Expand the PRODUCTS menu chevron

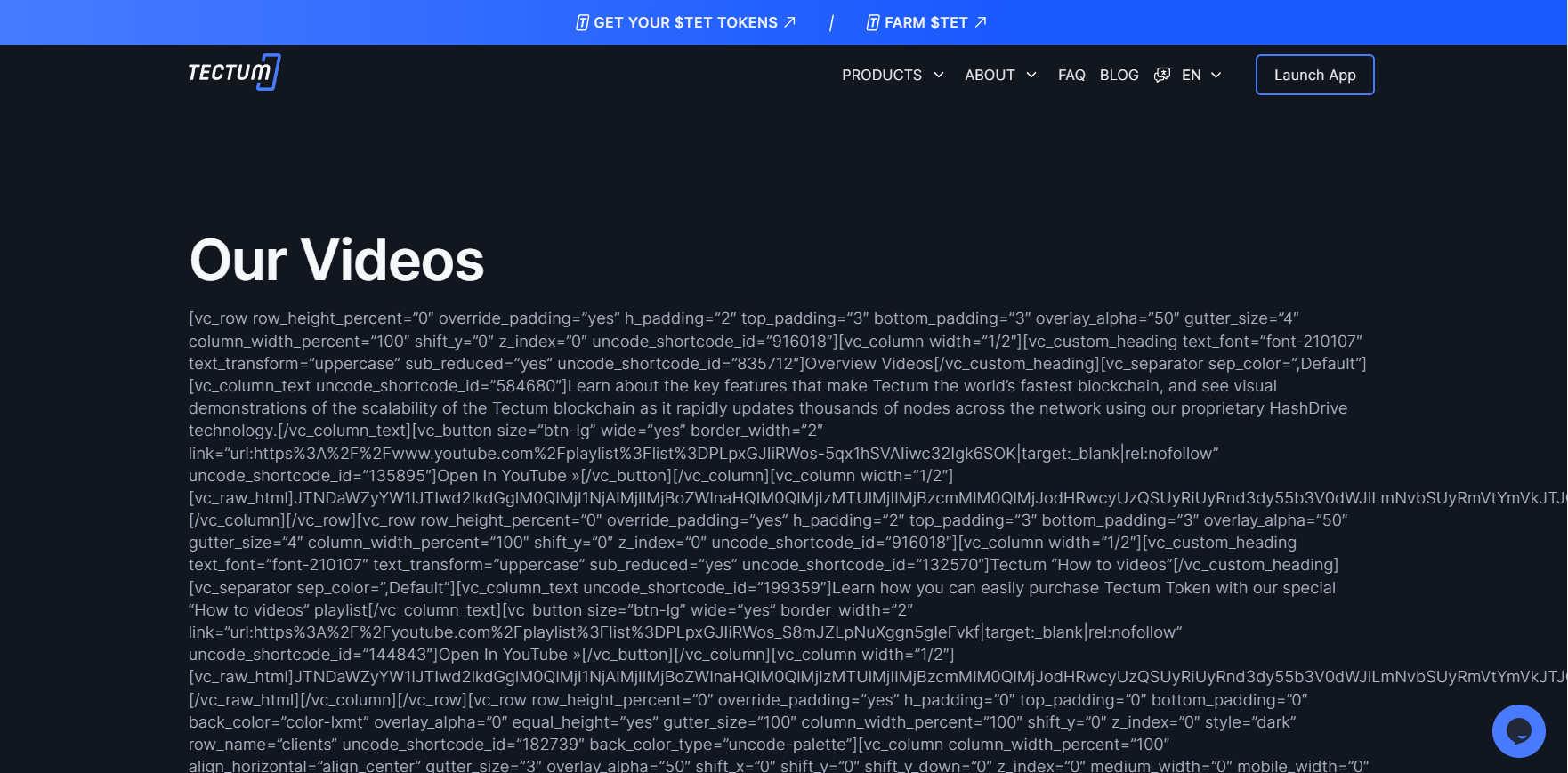pos(939,76)
